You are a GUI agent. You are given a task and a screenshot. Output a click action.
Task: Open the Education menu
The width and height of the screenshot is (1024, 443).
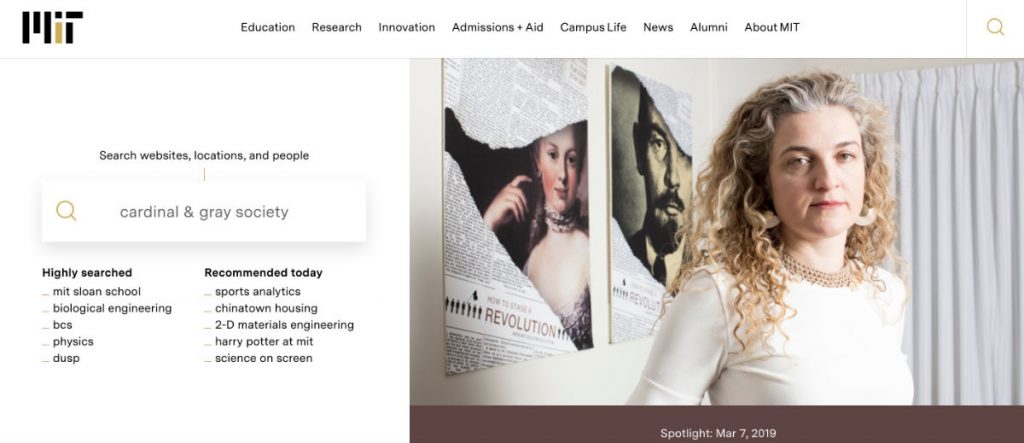[267, 28]
